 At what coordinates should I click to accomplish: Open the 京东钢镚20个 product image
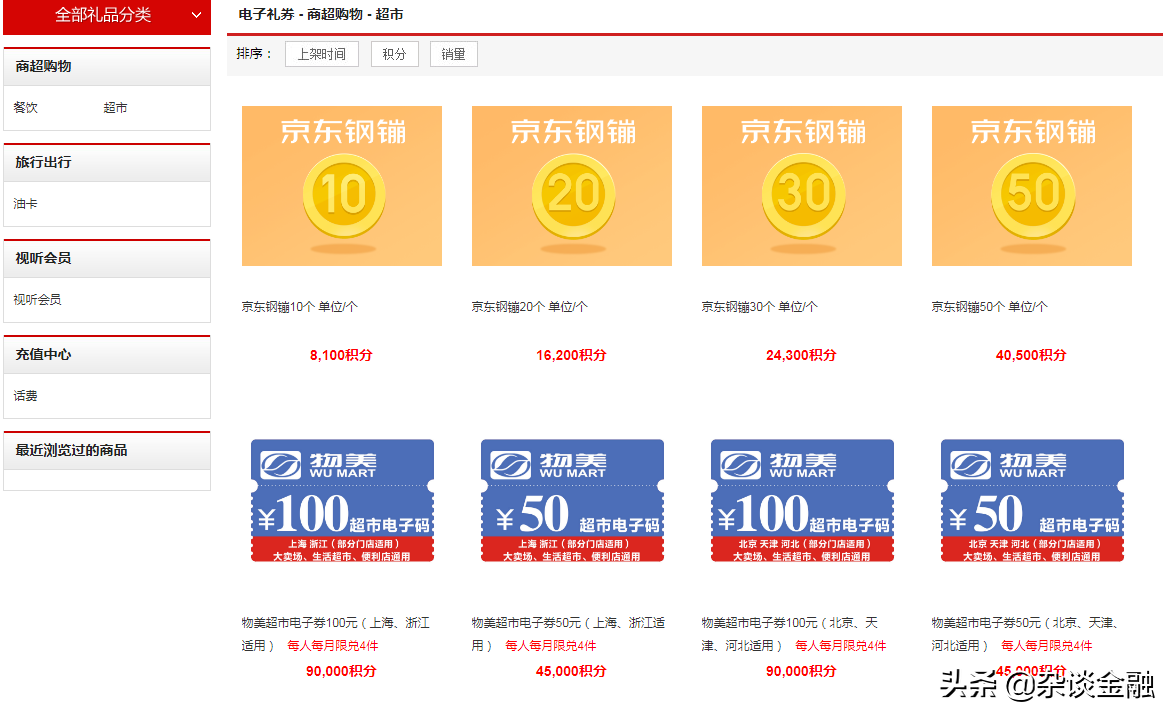[571, 185]
